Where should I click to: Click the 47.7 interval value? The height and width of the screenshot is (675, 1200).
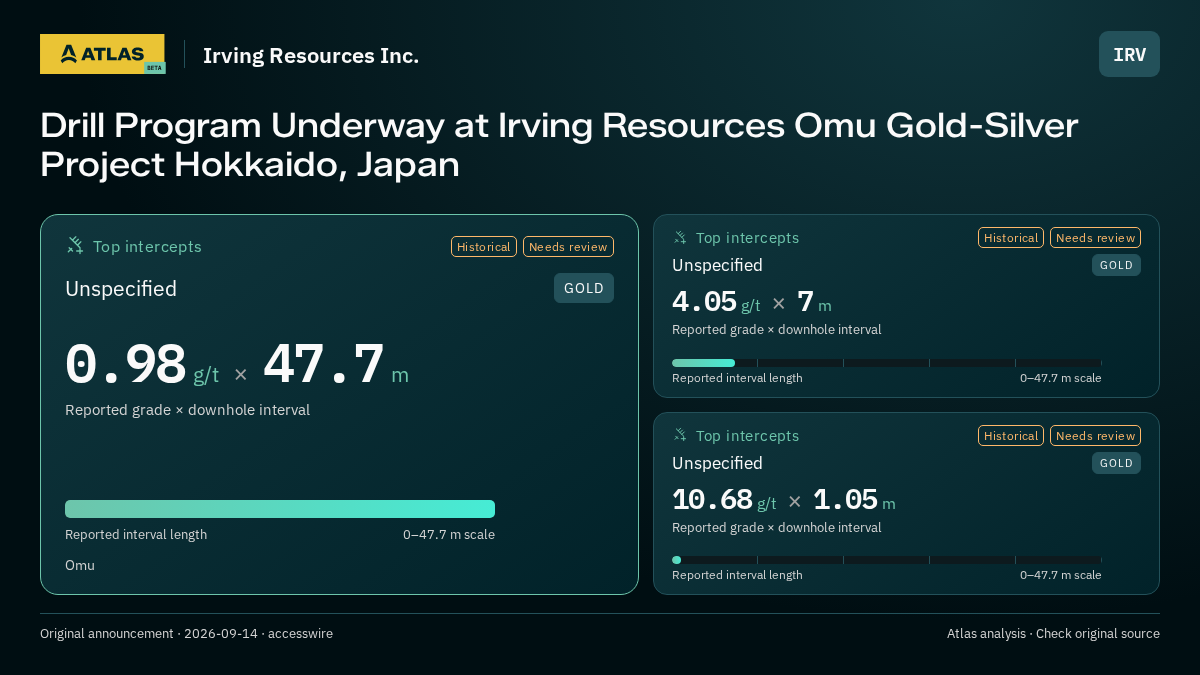click(x=324, y=365)
